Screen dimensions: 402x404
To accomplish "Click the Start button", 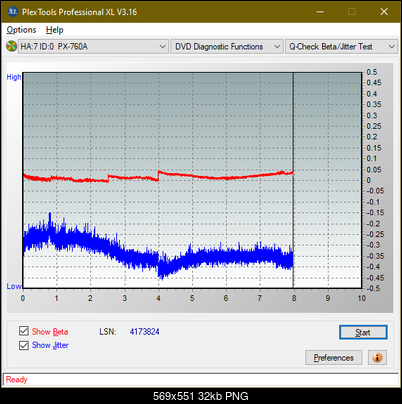I will 363,332.
